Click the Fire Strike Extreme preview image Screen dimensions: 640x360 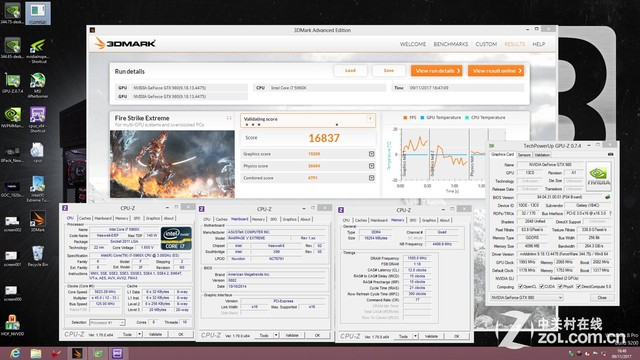coord(172,164)
